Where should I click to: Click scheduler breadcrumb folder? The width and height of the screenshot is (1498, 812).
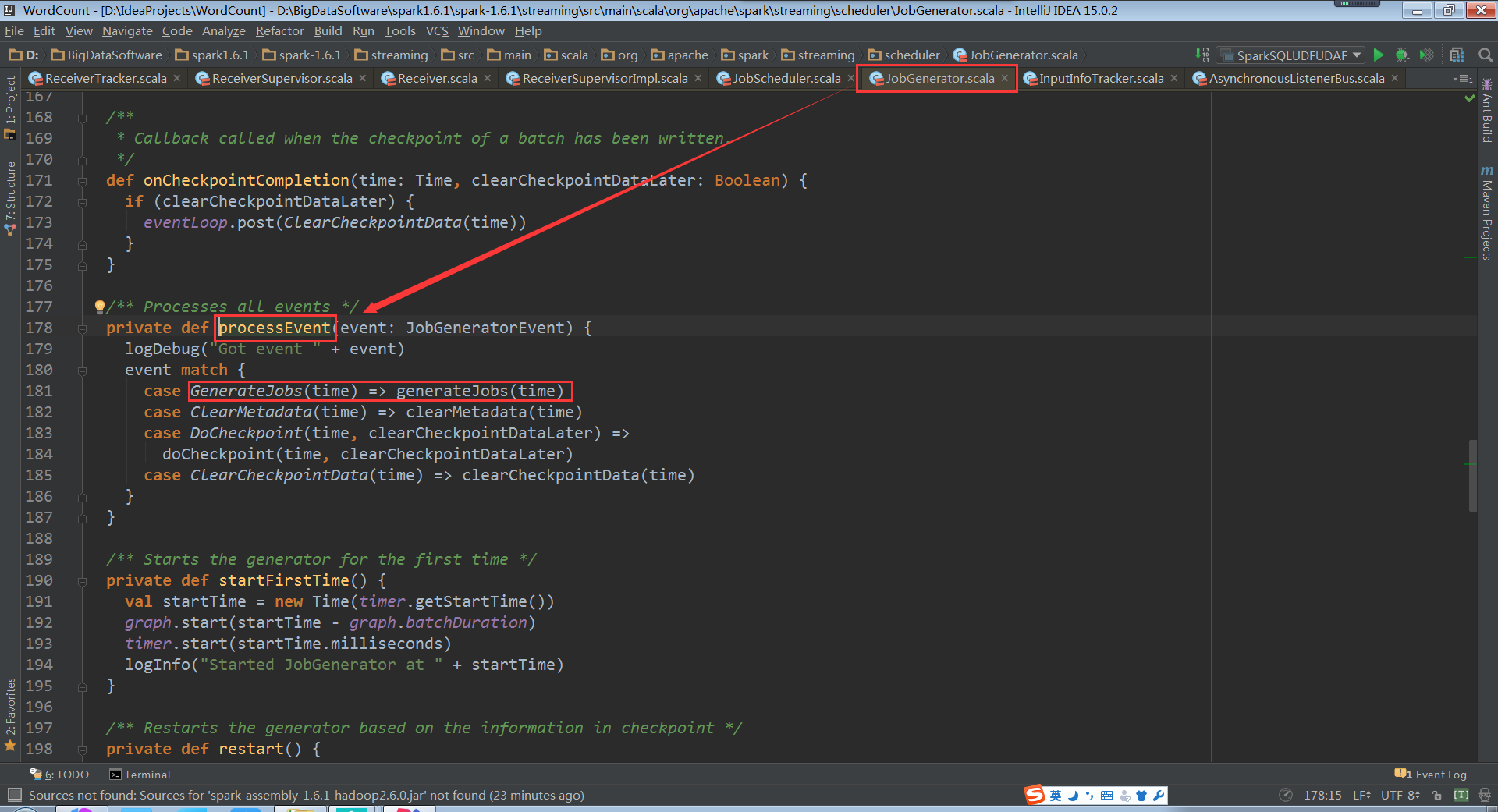[x=904, y=55]
